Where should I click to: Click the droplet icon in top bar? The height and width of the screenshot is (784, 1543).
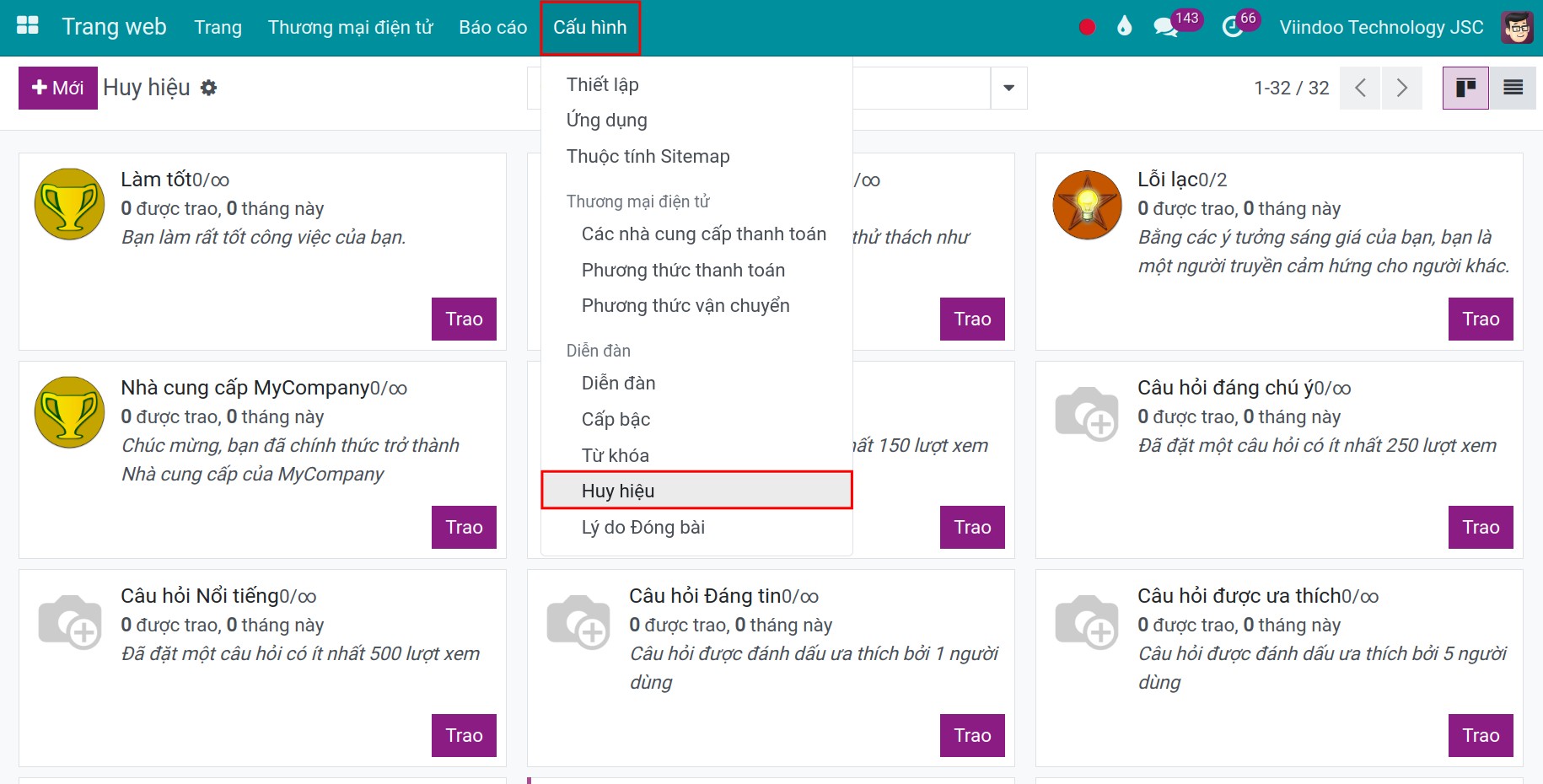1124,27
